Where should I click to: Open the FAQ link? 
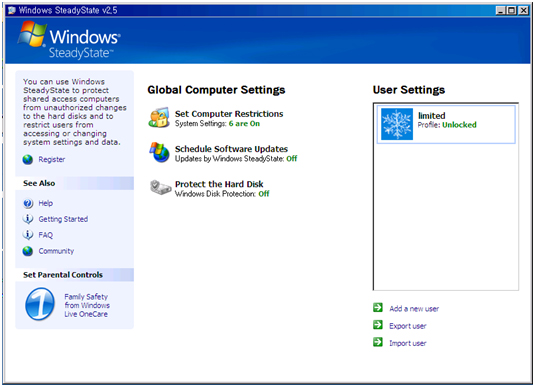click(x=45, y=235)
